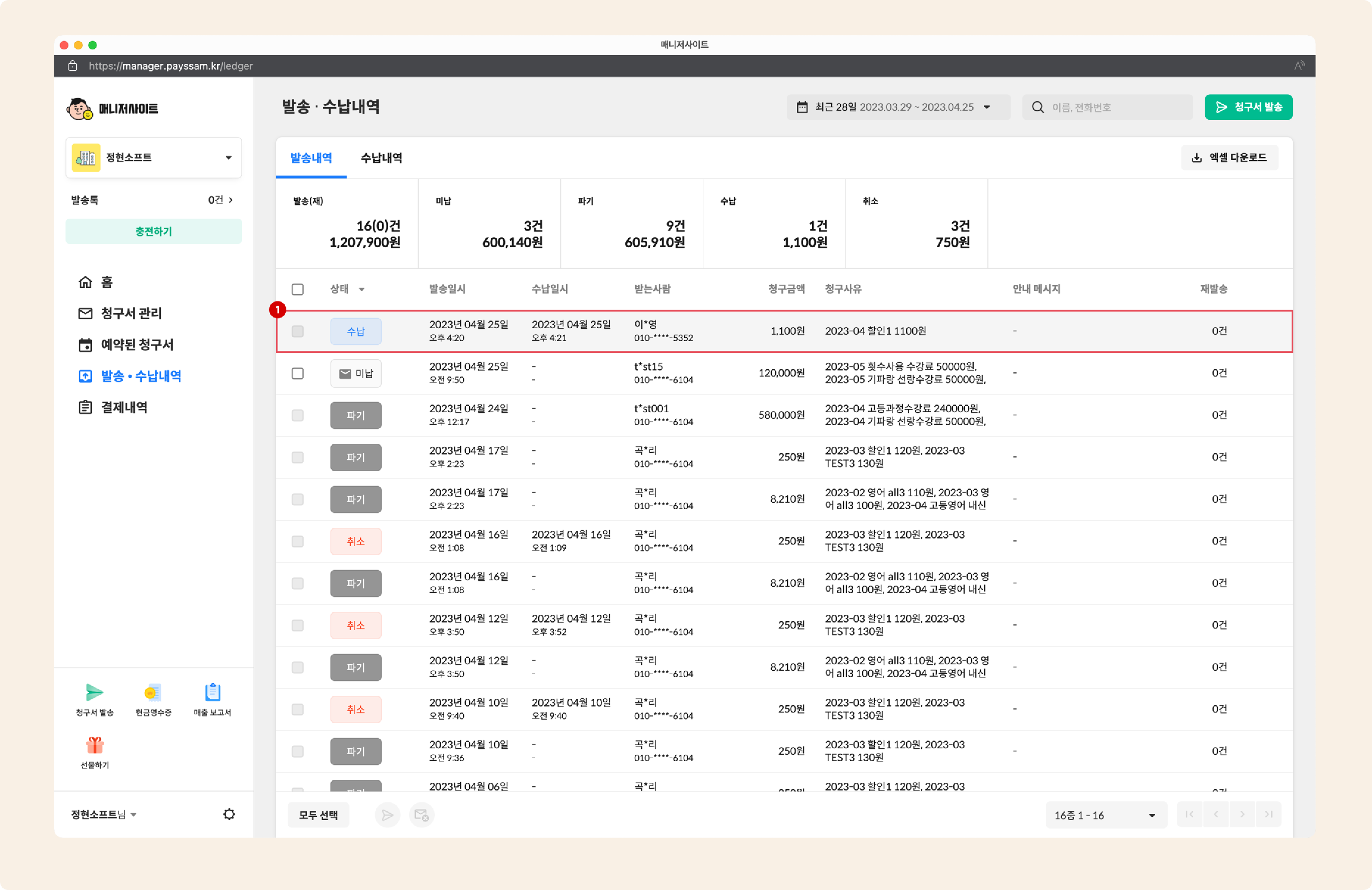Toggle the header select-all checkbox
The width and height of the screenshot is (1372, 890).
(x=297, y=289)
